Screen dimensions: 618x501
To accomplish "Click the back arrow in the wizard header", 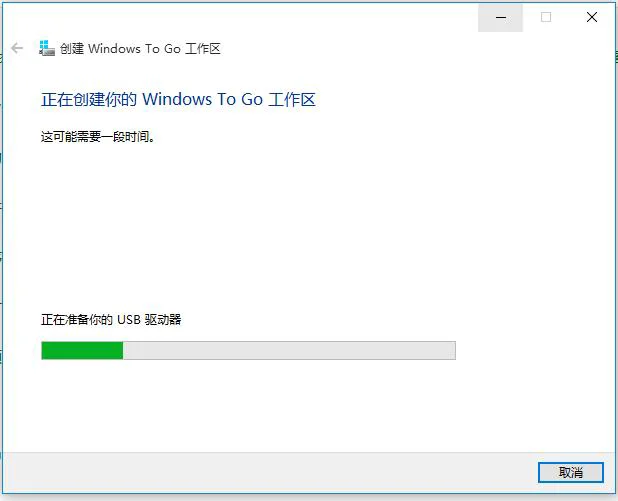I will pyautogui.click(x=17, y=48).
